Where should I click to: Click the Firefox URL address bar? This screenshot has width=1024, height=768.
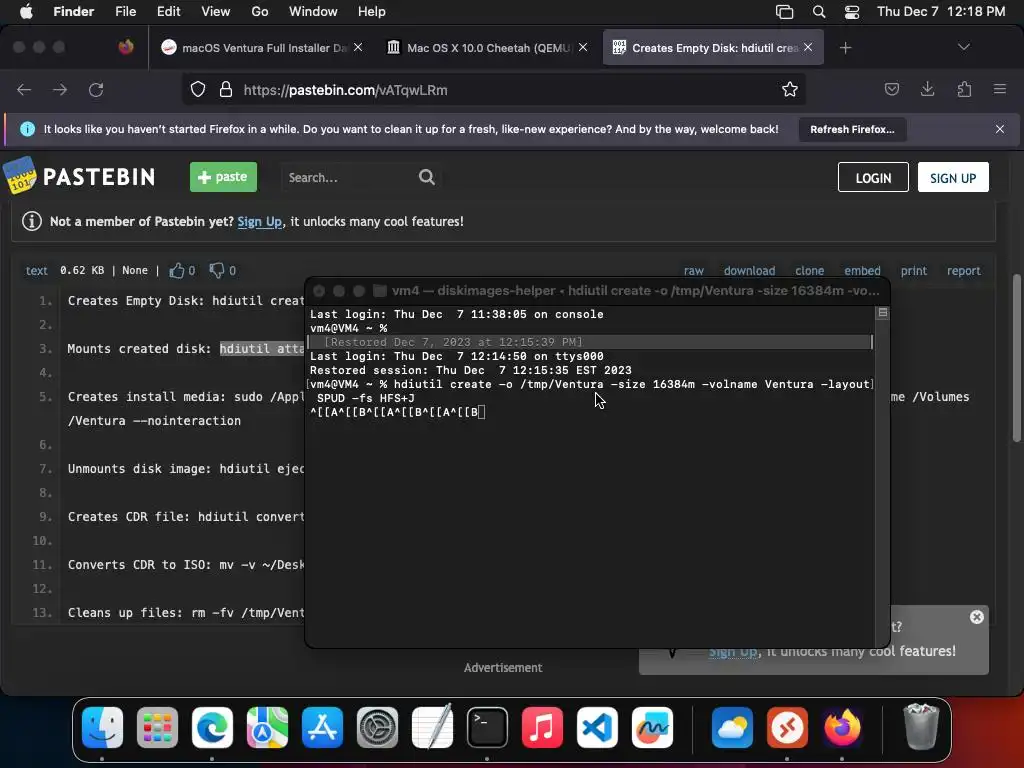point(493,89)
